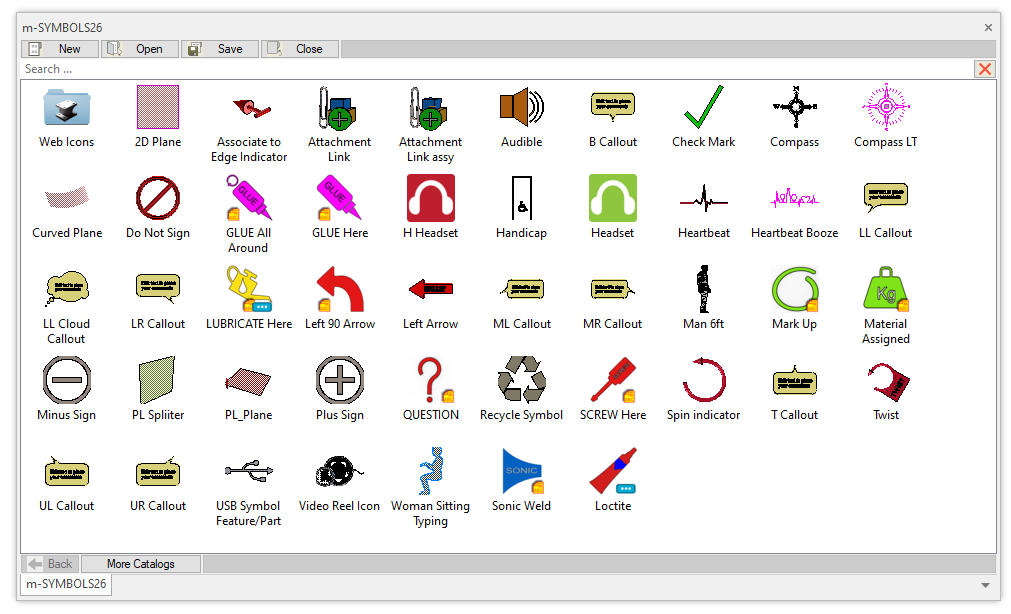Select the Recycle Symbol icon
This screenshot has width=1011, height=614.
521,380
